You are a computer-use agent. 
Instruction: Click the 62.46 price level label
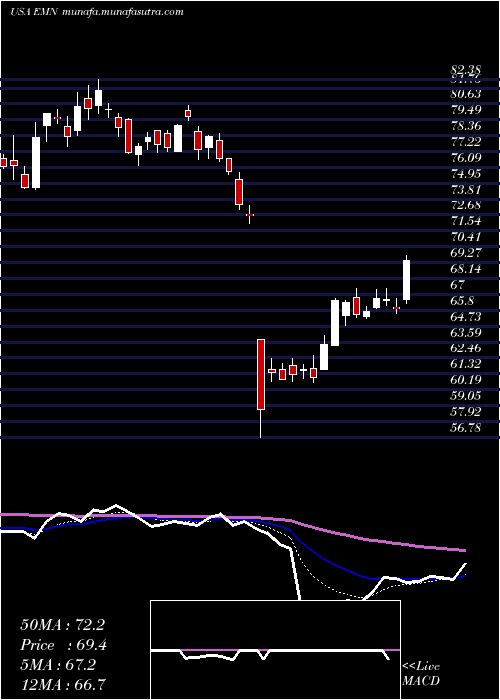pyautogui.click(x=466, y=349)
